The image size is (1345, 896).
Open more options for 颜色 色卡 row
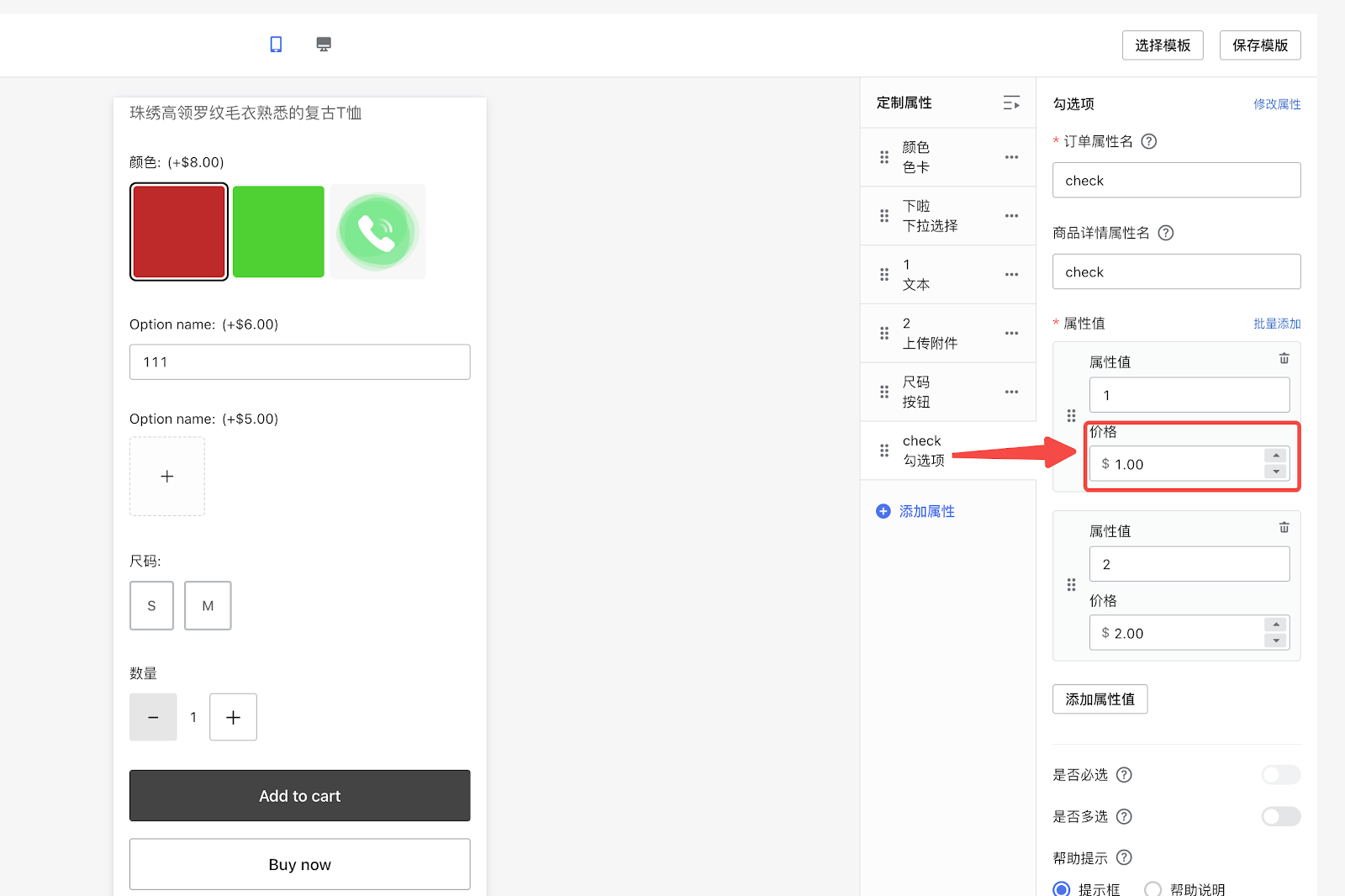(x=1011, y=157)
